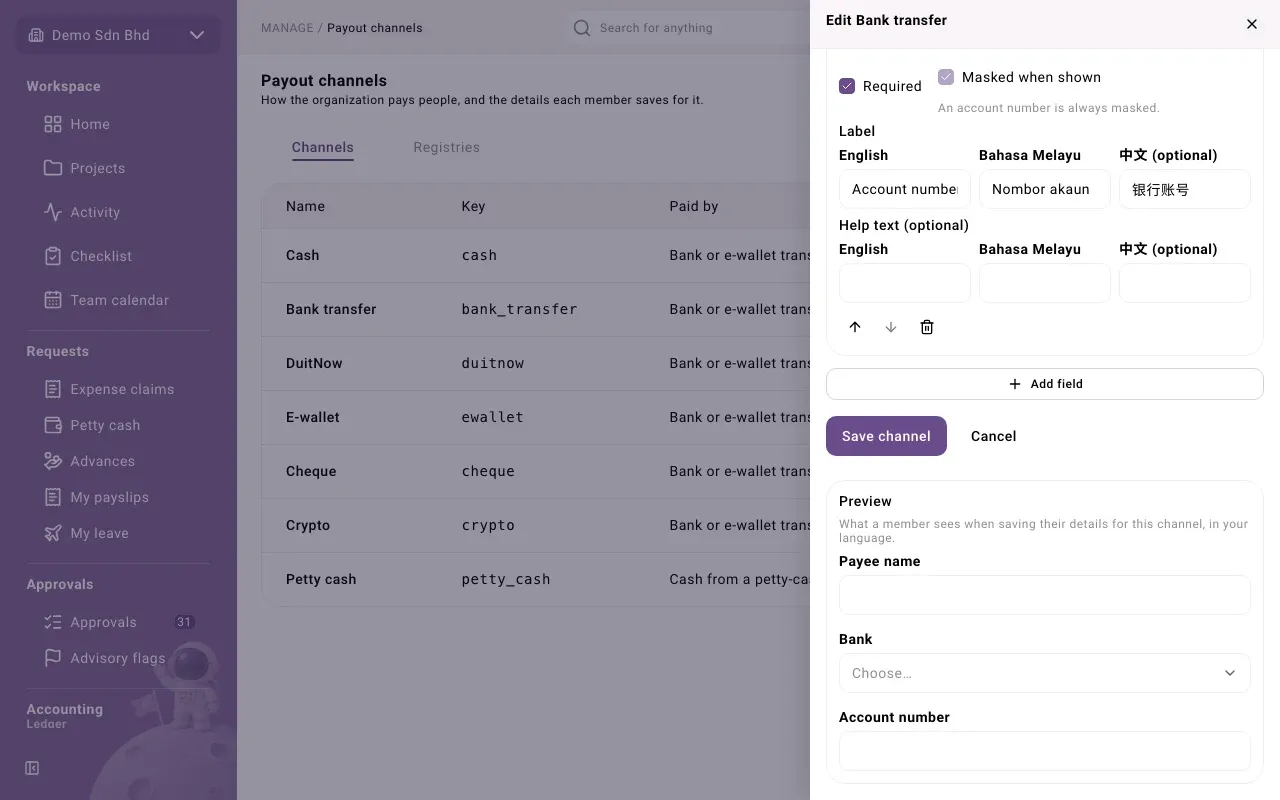Click the Cancel button
The width and height of the screenshot is (1280, 800).
(993, 436)
